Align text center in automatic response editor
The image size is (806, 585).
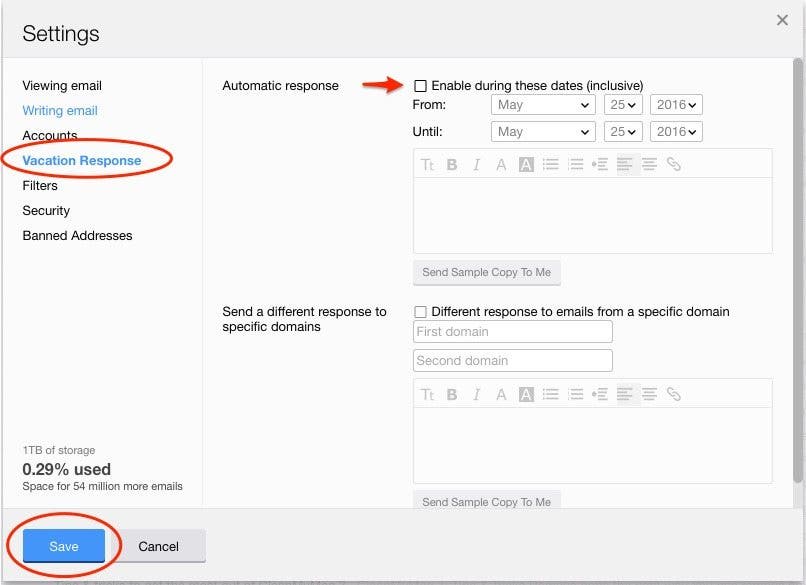(x=649, y=164)
